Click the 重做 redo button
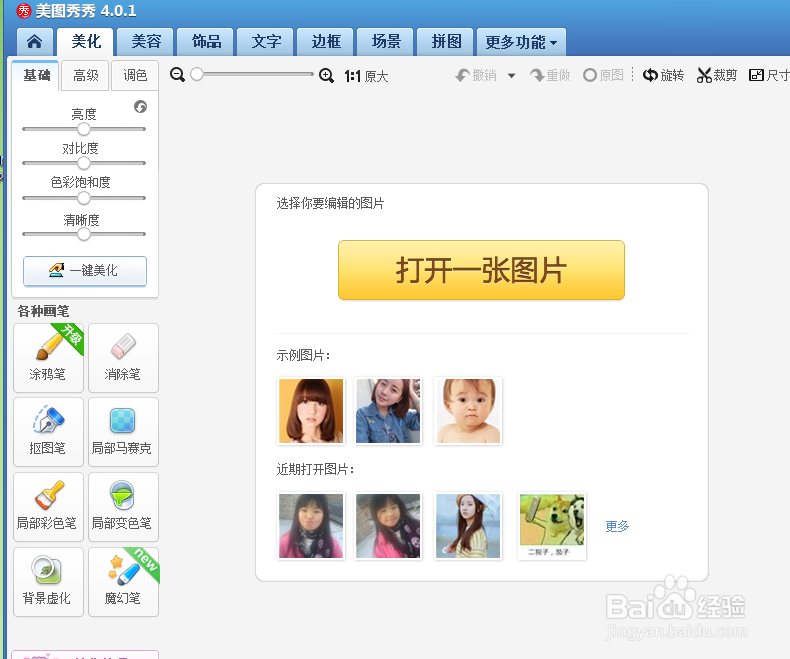 point(550,76)
